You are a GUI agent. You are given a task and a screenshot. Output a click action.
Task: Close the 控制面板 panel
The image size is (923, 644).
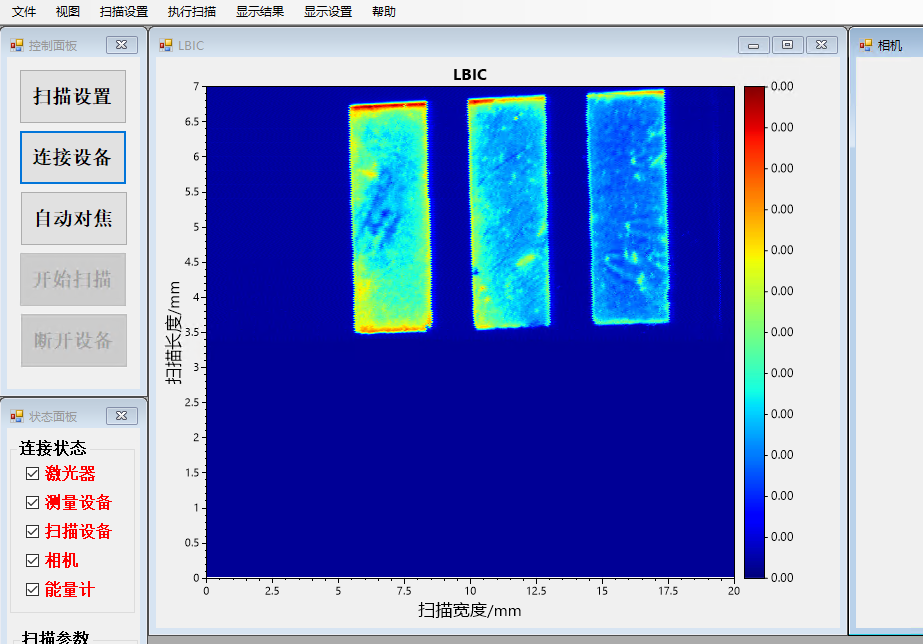(122, 45)
